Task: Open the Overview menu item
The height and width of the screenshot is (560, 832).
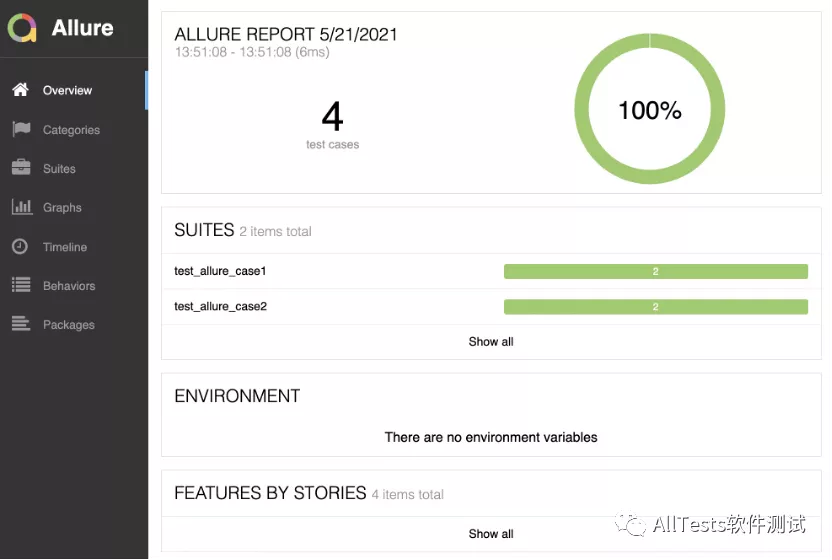Action: pos(67,91)
